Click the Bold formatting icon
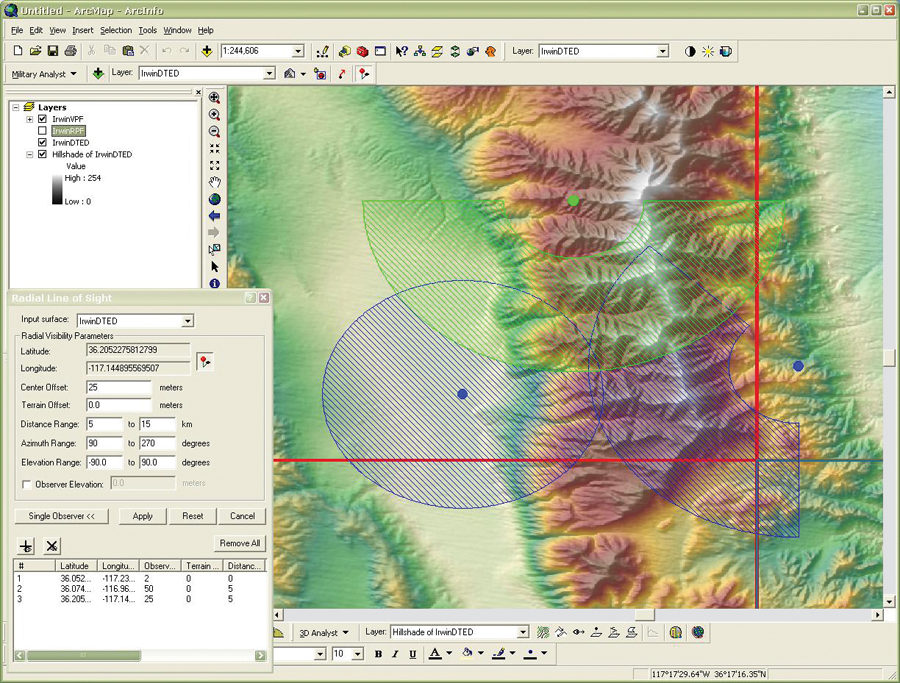The width and height of the screenshot is (900, 683). point(379,654)
